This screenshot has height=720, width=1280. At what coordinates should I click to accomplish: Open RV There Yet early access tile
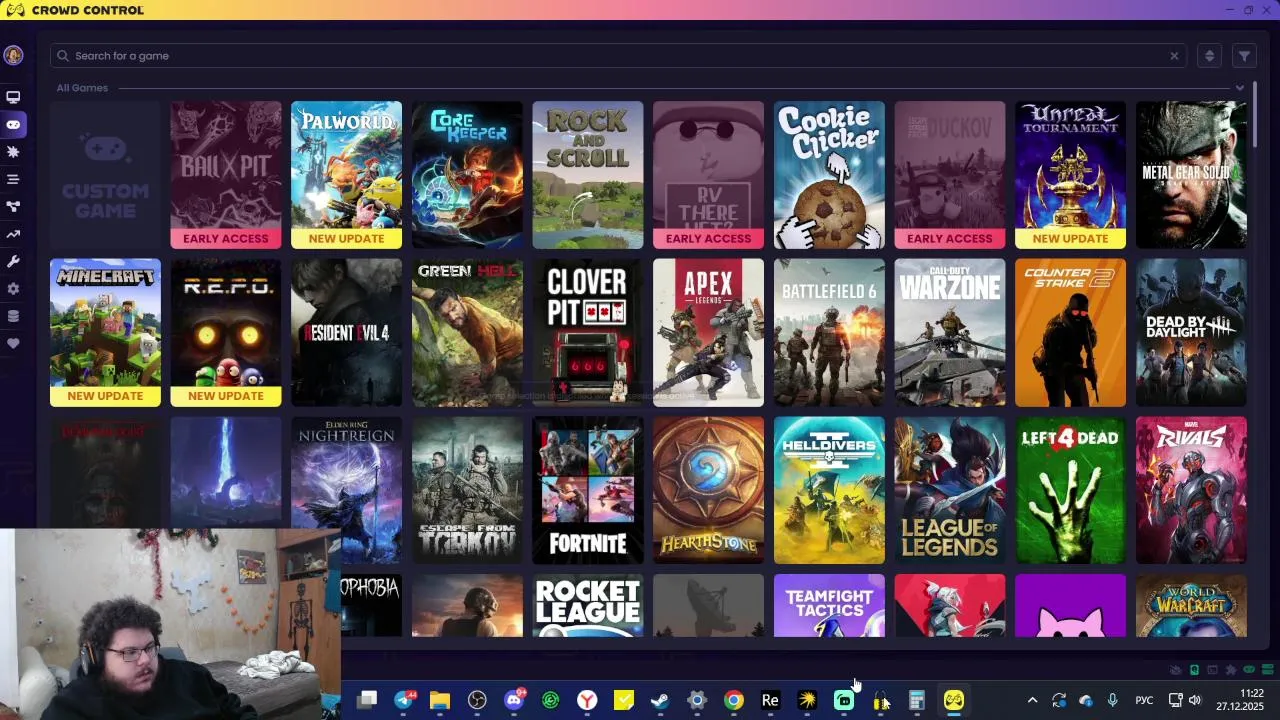708,175
